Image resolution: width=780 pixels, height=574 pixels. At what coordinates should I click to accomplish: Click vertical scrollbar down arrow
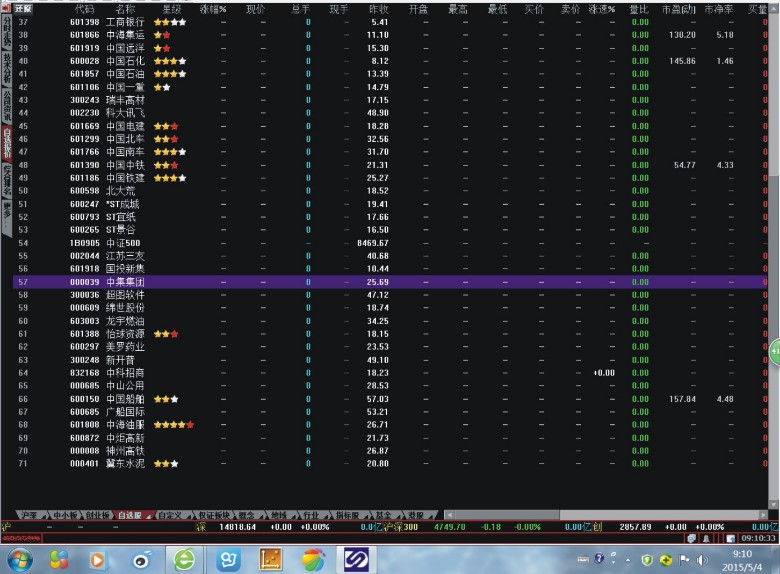click(x=774, y=504)
